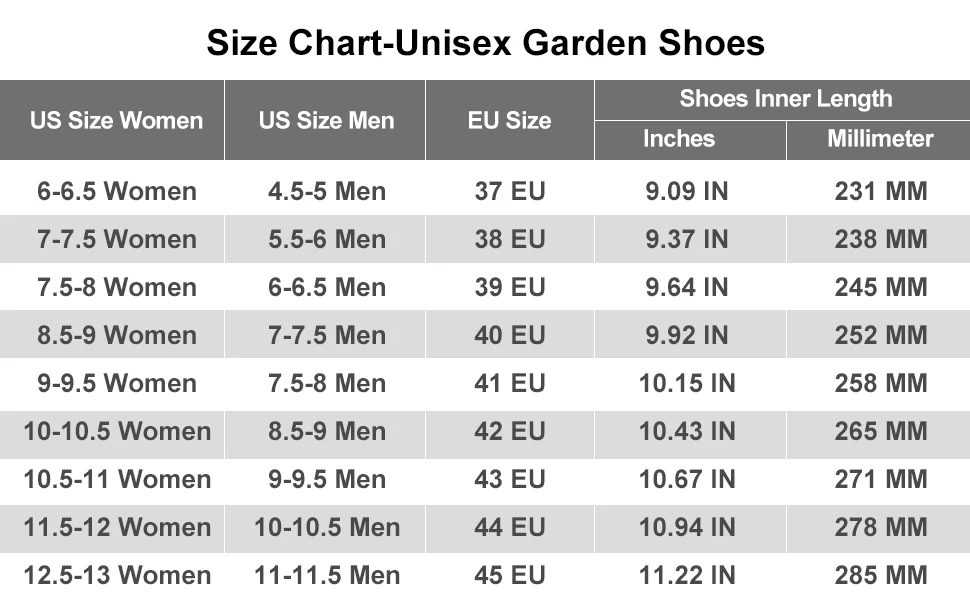Click the 6-6.5 Women size cell

[117, 191]
